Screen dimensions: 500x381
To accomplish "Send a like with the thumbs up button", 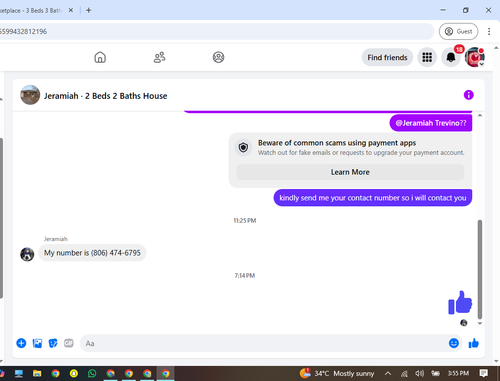I will pyautogui.click(x=473, y=343).
